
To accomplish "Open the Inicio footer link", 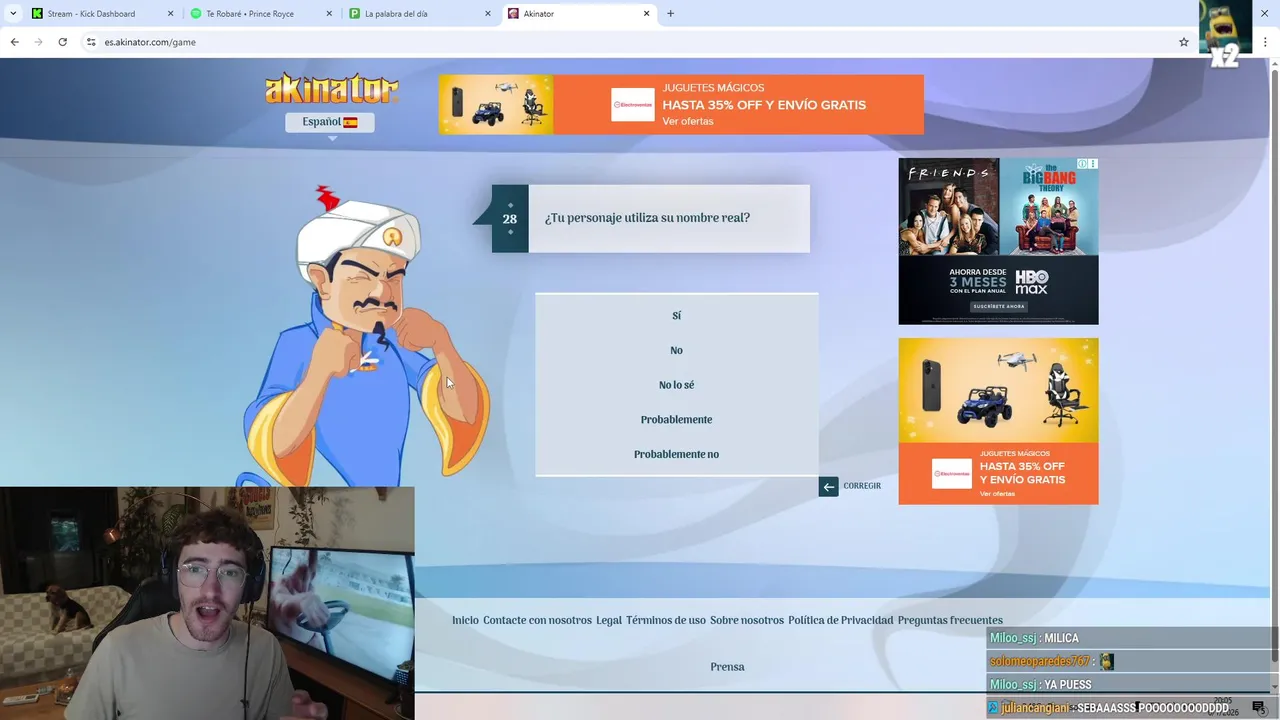I will pyautogui.click(x=465, y=620).
